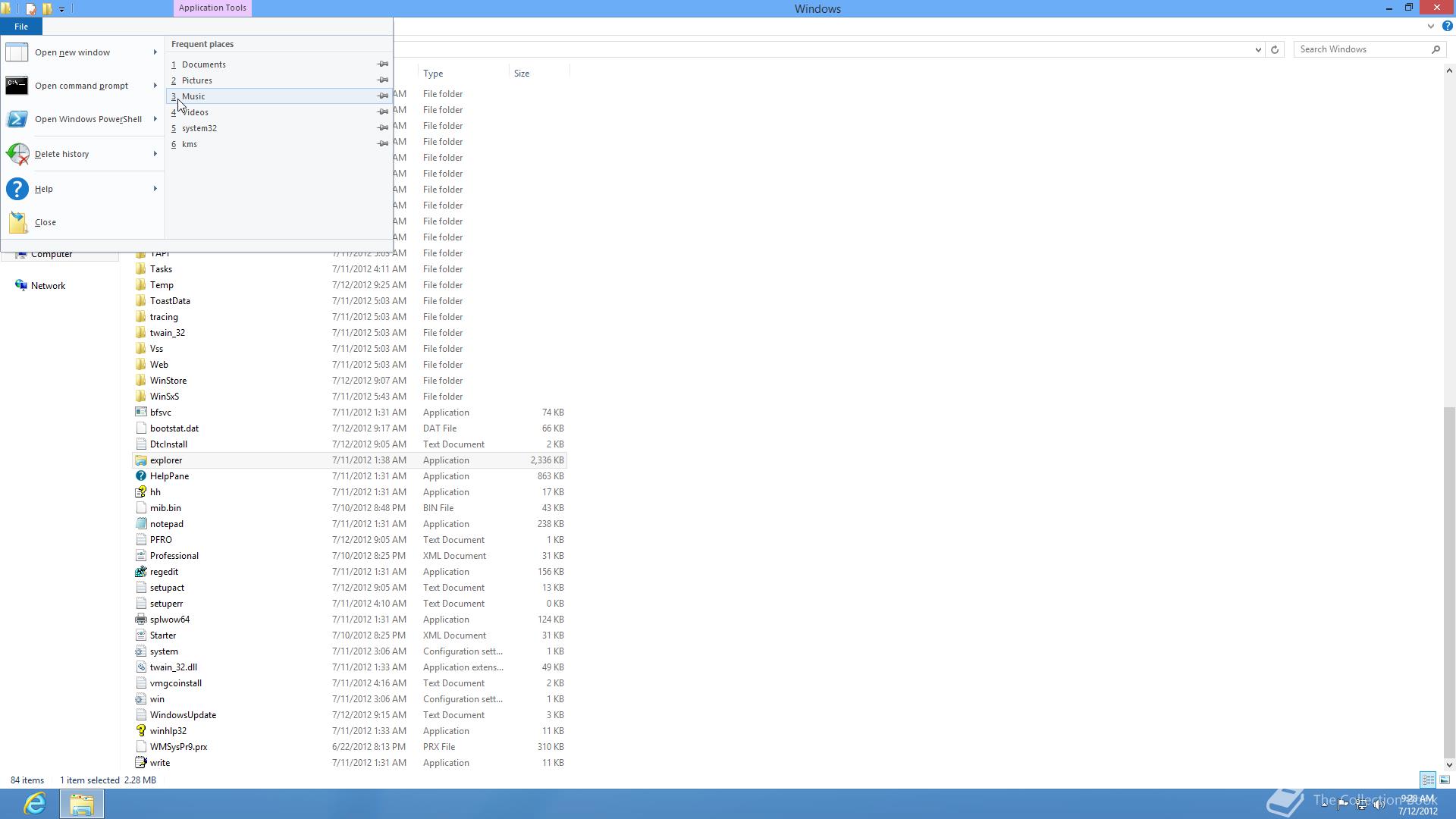Open Internet Explorer from taskbar

[x=35, y=803]
